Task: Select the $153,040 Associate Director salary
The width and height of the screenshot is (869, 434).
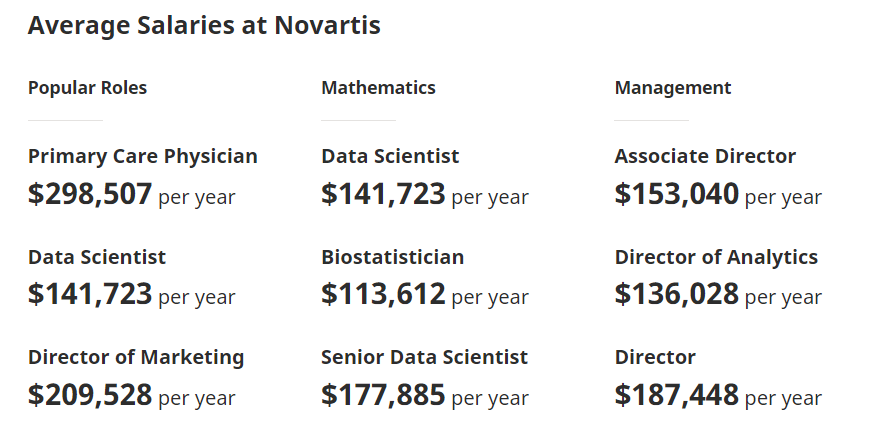Action: [x=676, y=193]
